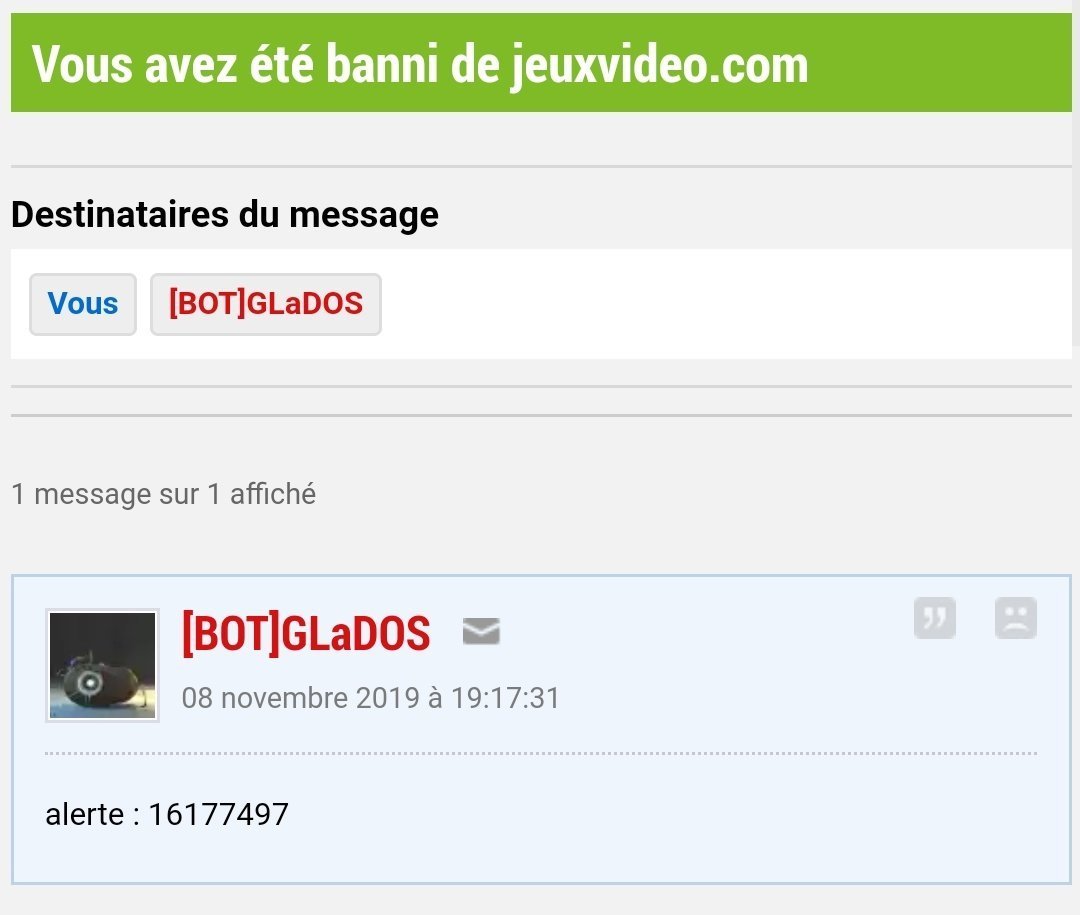
Task: Click the envelope icon beside [BOT]GLaDOS
Action: (481, 631)
